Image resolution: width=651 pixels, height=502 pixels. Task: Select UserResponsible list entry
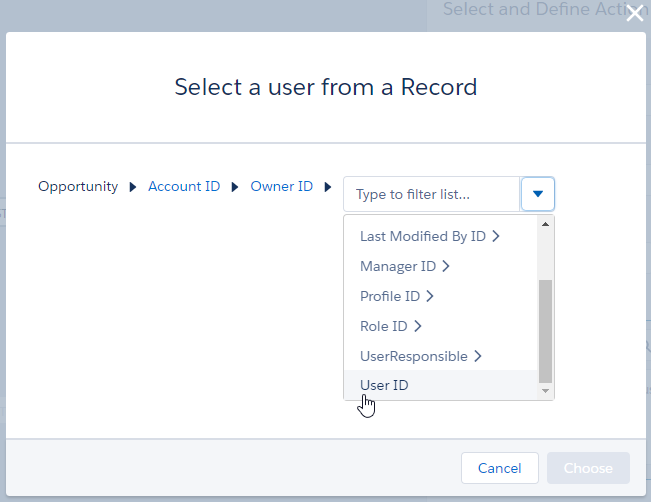coord(413,356)
